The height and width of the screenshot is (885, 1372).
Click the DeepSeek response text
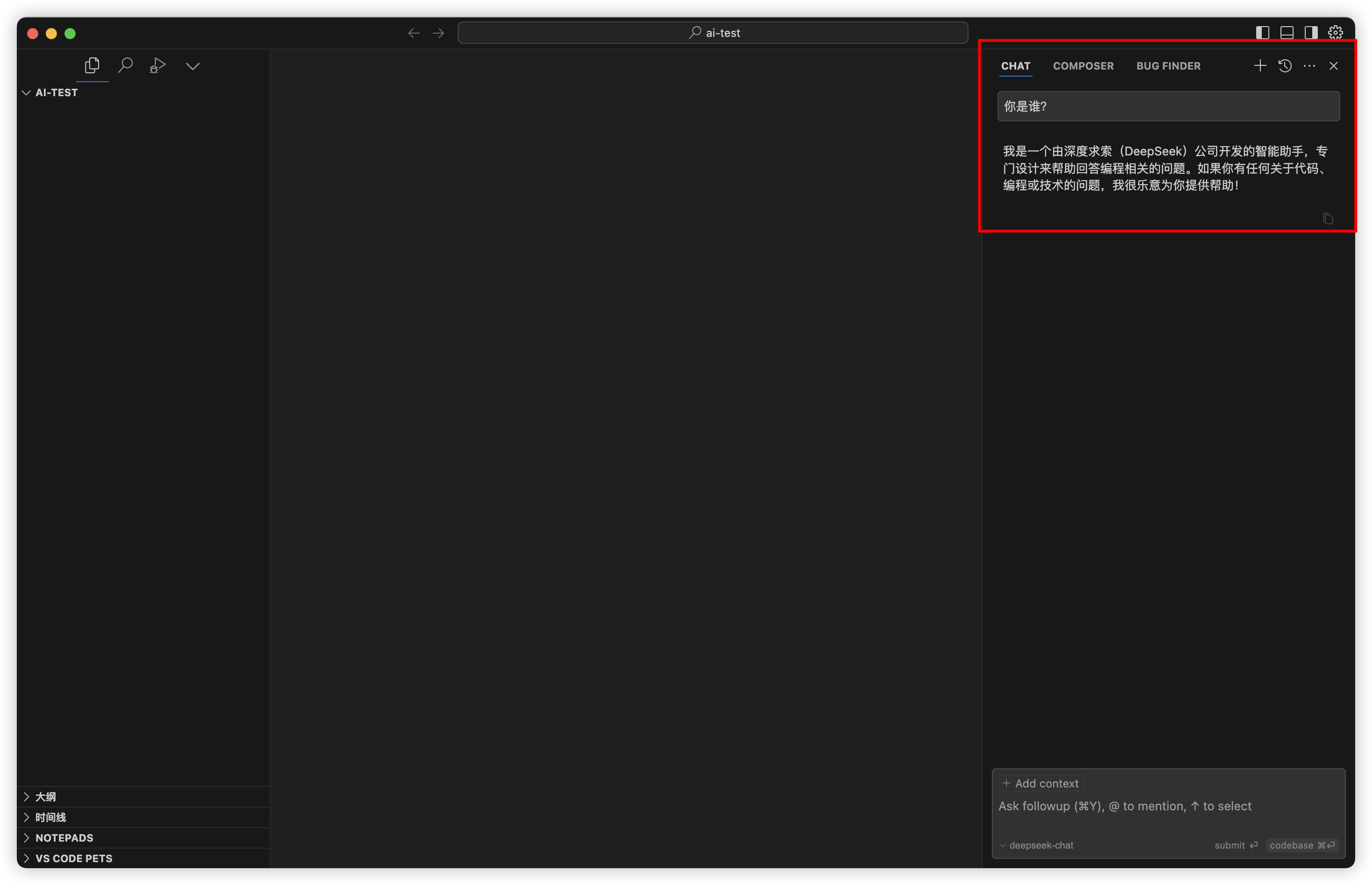1166,168
